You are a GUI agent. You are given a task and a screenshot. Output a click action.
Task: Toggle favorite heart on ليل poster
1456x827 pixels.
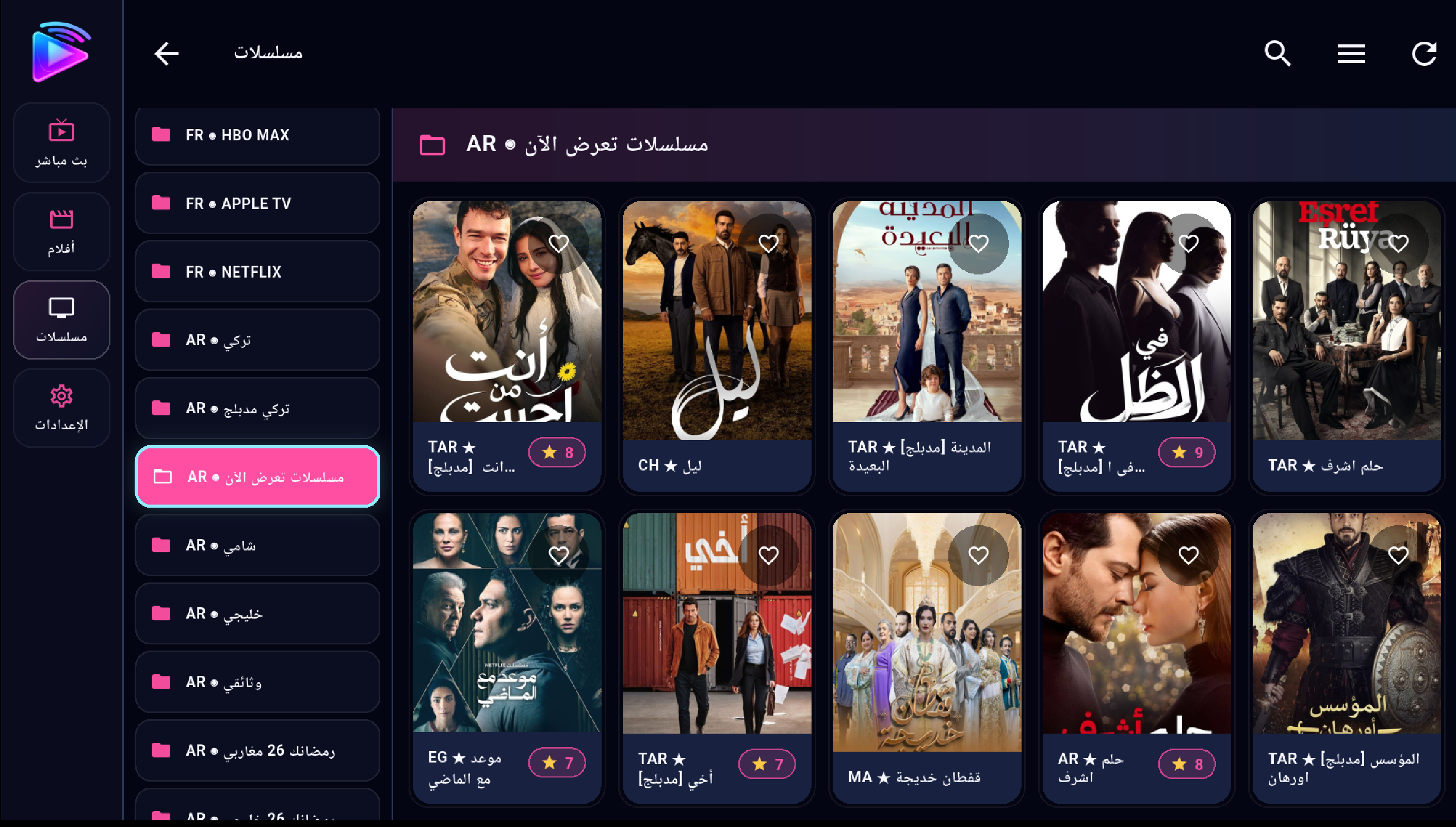pyautogui.click(x=768, y=244)
